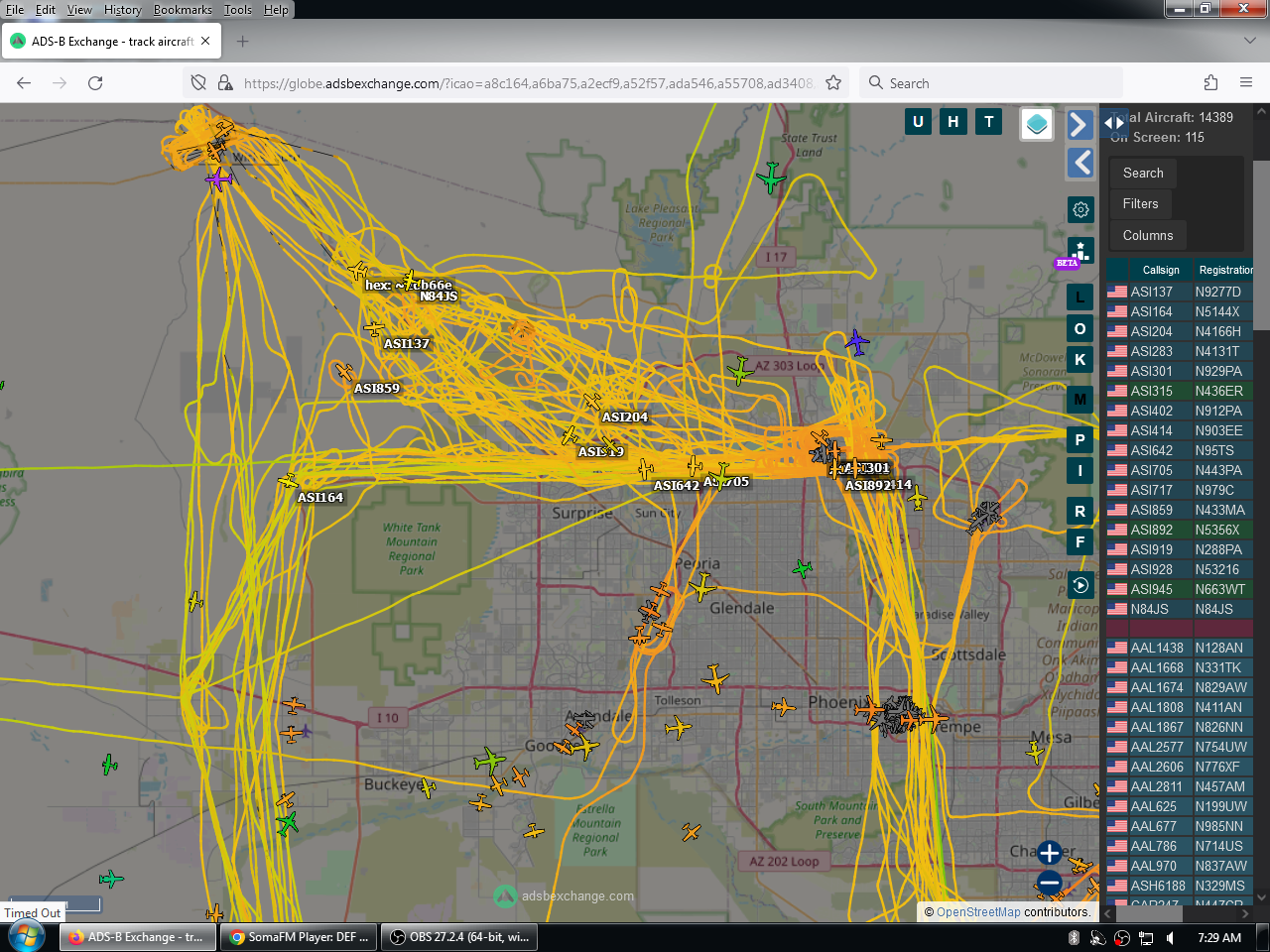
Task: Toggle the H map filter button
Action: tap(953, 122)
